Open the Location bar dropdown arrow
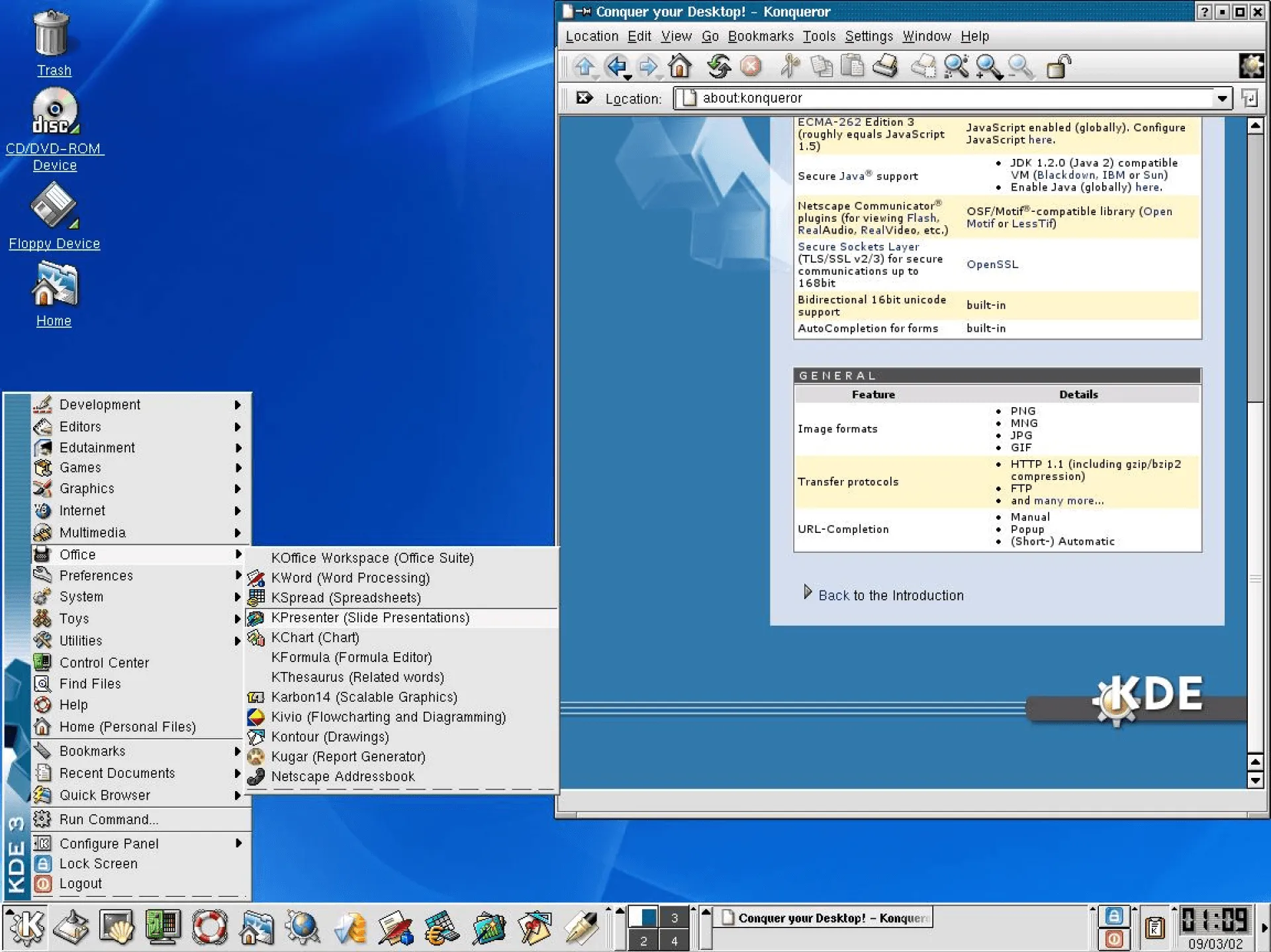The width and height of the screenshot is (1271, 952). (x=1221, y=98)
